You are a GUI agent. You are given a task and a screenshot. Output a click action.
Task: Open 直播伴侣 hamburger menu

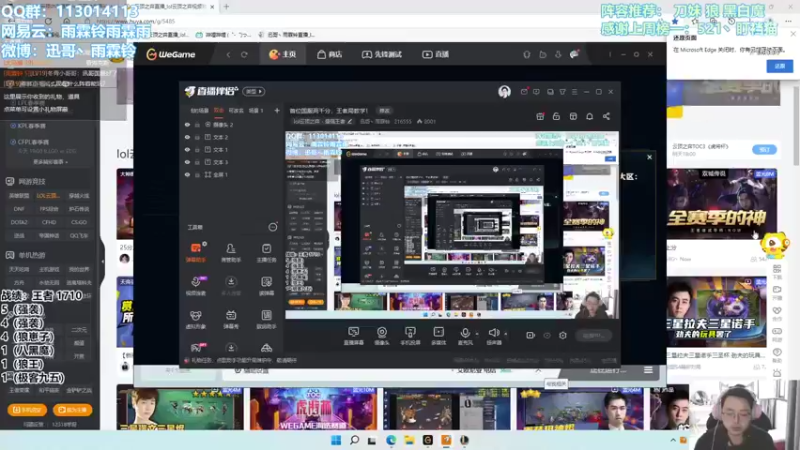pos(574,92)
